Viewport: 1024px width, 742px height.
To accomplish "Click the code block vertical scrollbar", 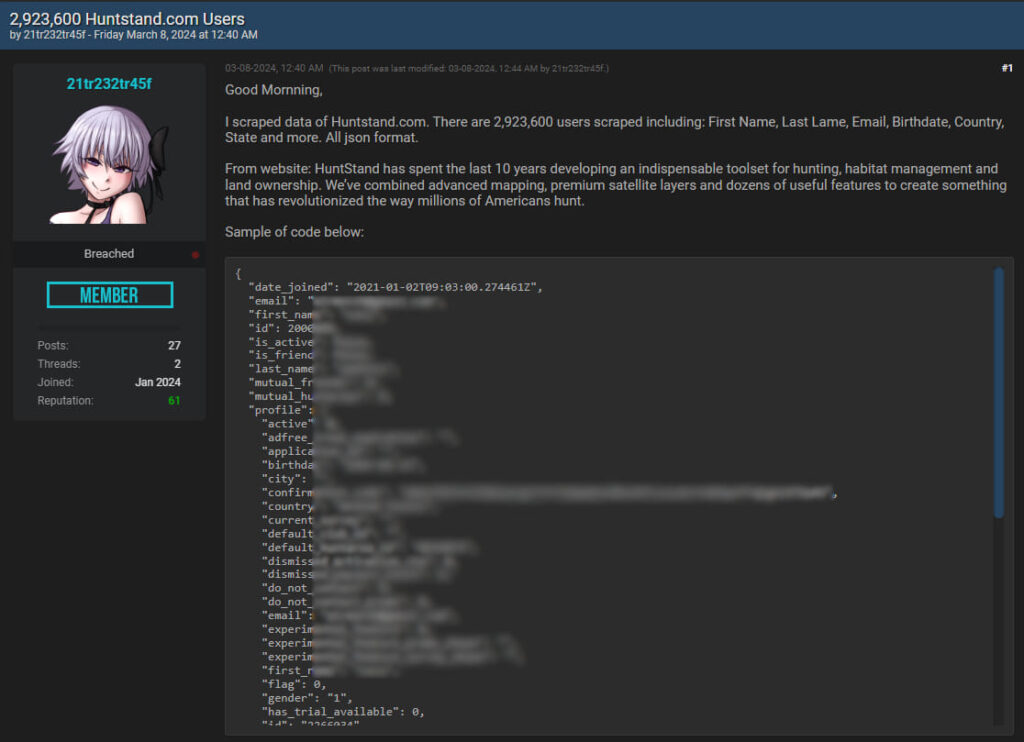I will coord(999,393).
